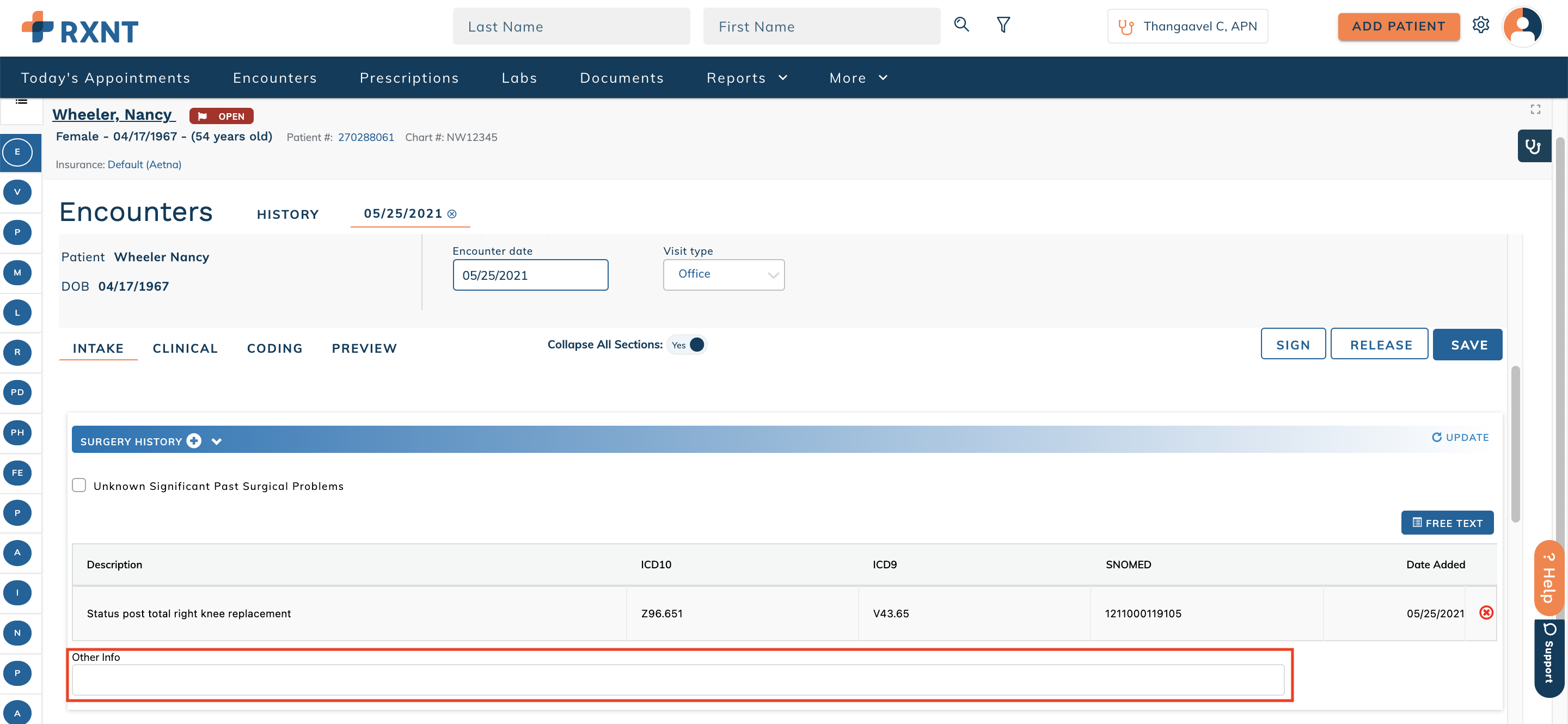Screen dimensions: 1568x724
Task: Open the Documents nav item
Action: [x=621, y=78]
